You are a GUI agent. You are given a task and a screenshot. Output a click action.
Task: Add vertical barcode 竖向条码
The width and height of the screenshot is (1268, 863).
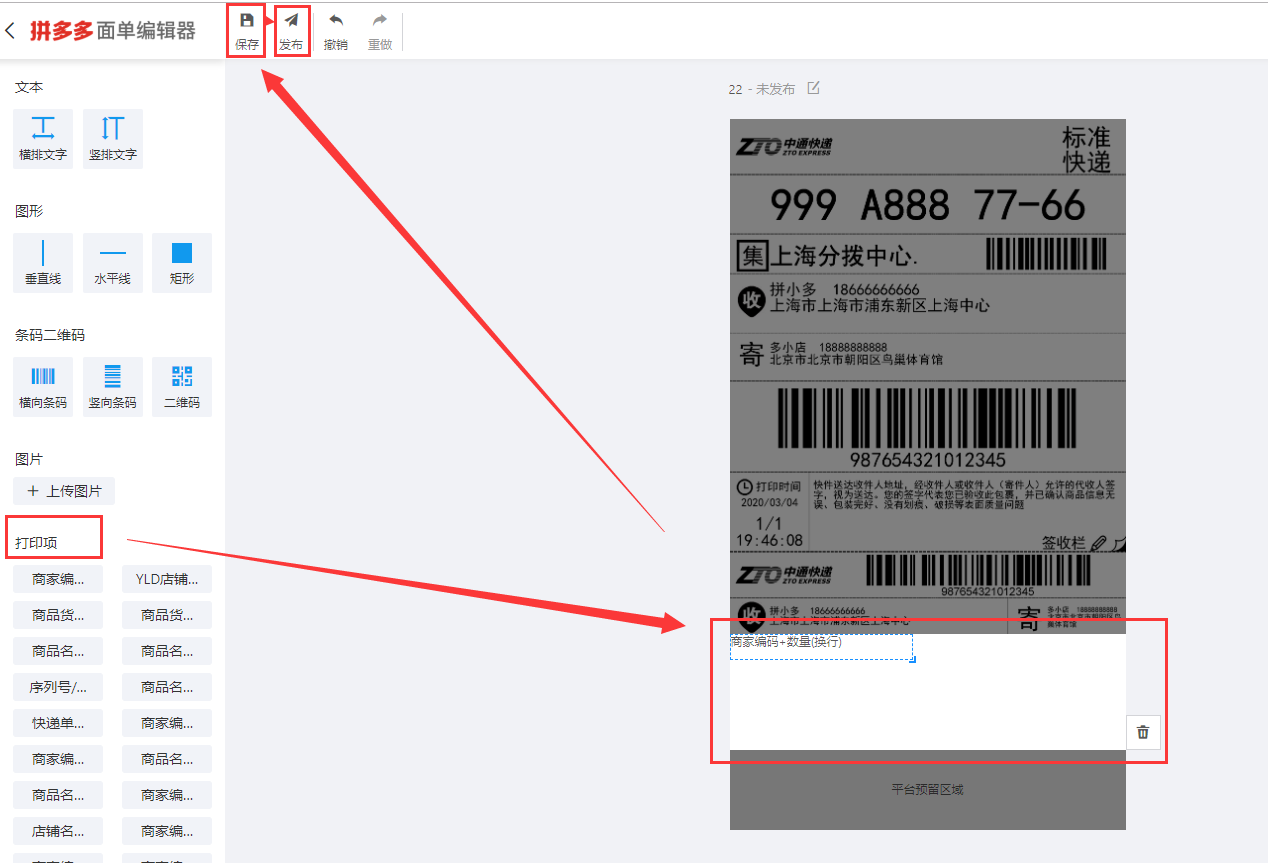[113, 387]
